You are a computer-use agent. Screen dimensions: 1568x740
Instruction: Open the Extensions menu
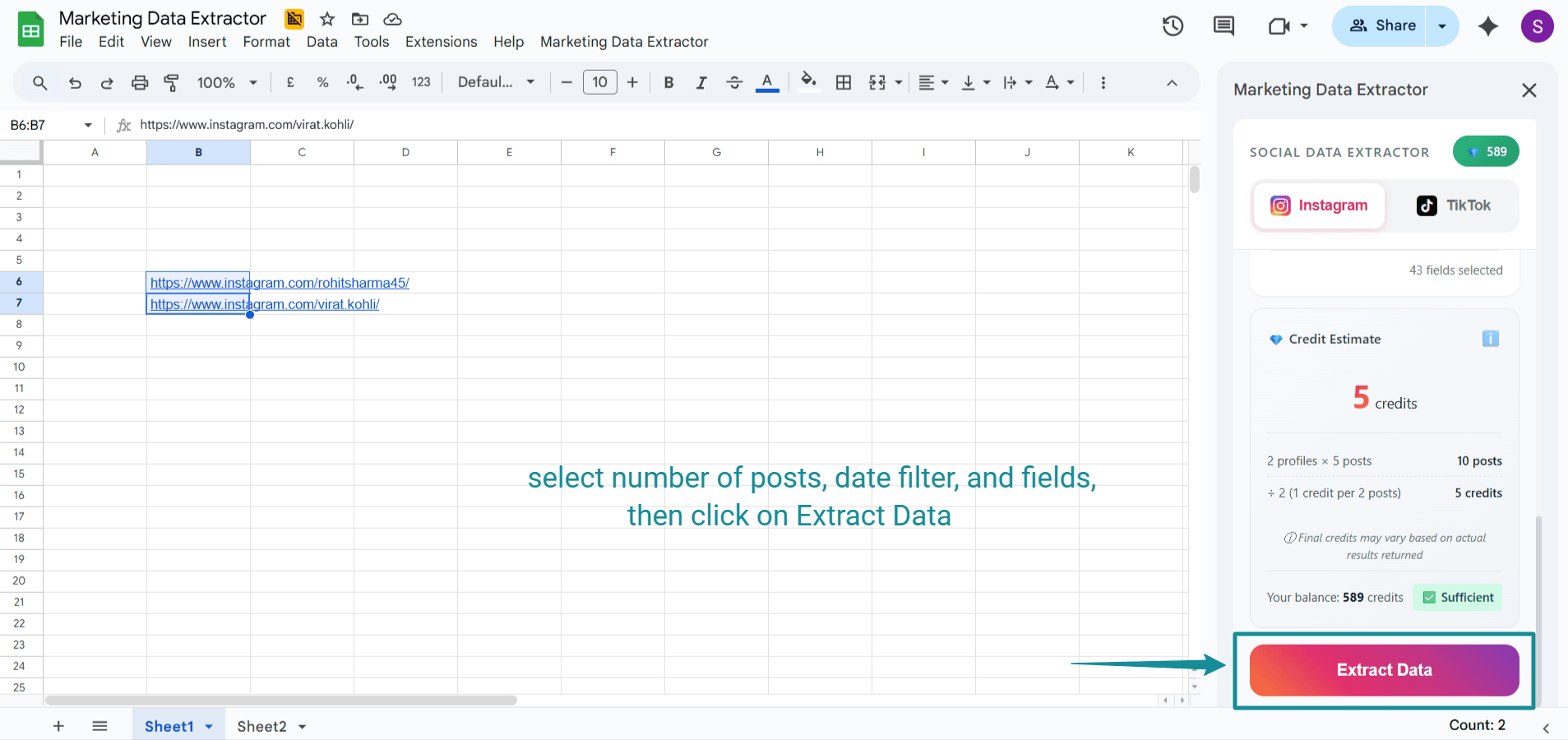[441, 42]
